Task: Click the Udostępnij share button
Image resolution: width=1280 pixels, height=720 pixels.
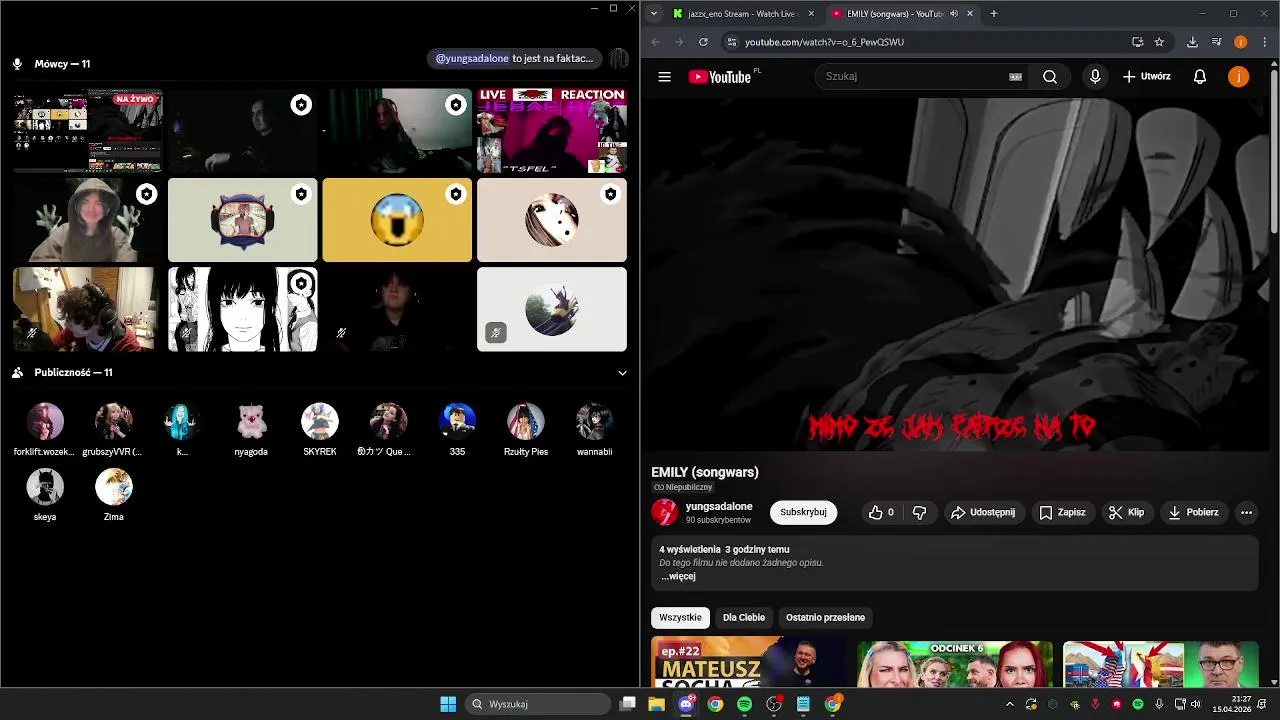Action: pos(983,512)
